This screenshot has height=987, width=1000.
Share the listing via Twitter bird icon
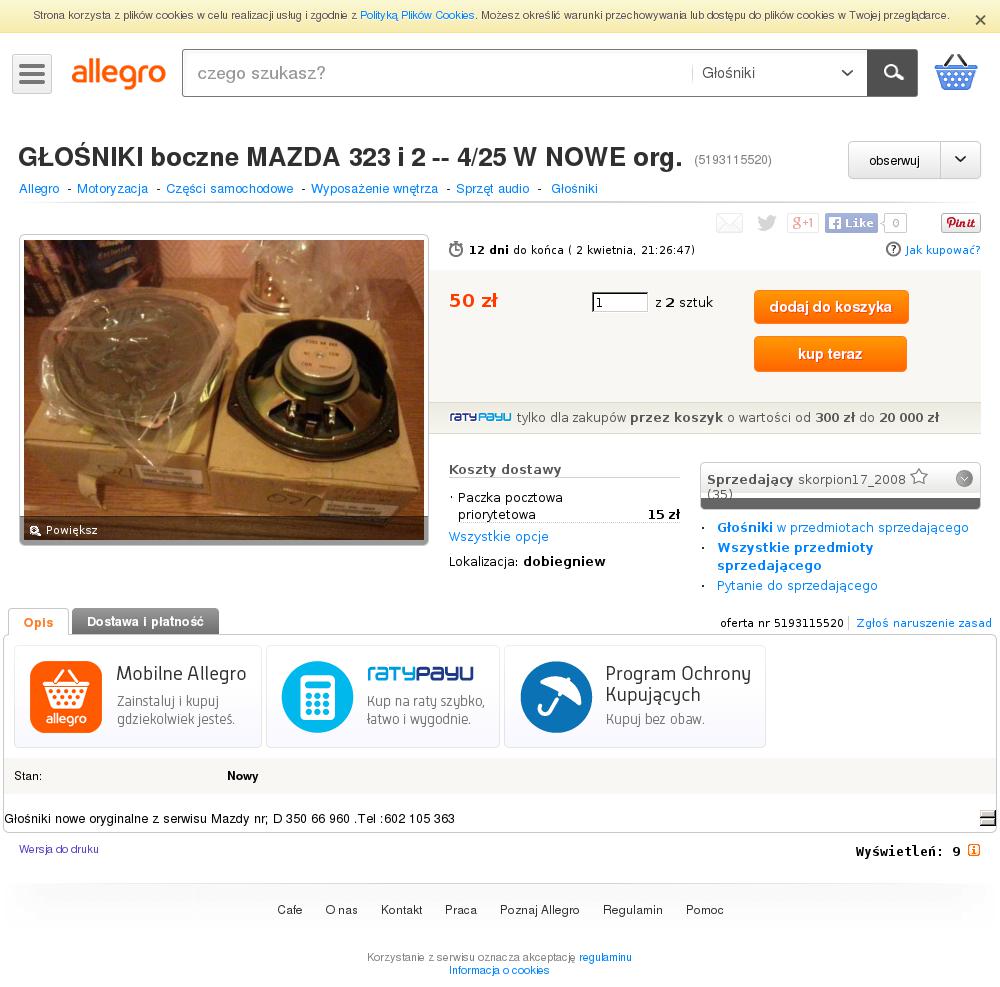(766, 223)
